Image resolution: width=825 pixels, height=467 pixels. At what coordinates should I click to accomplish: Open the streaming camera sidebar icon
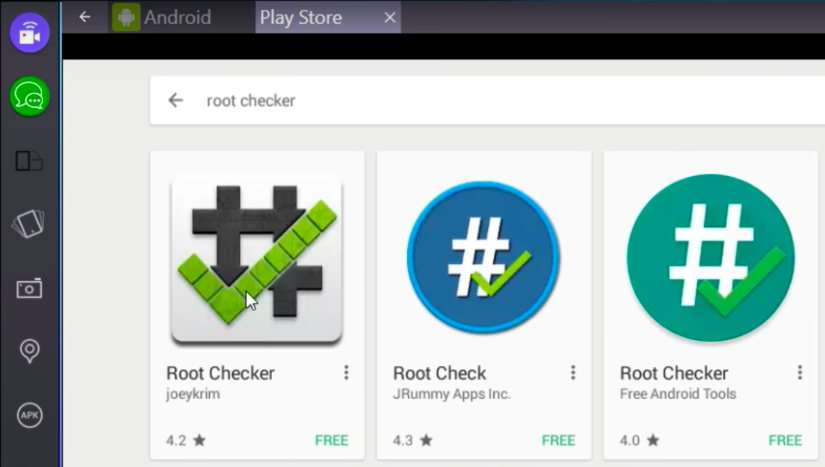tap(29, 33)
